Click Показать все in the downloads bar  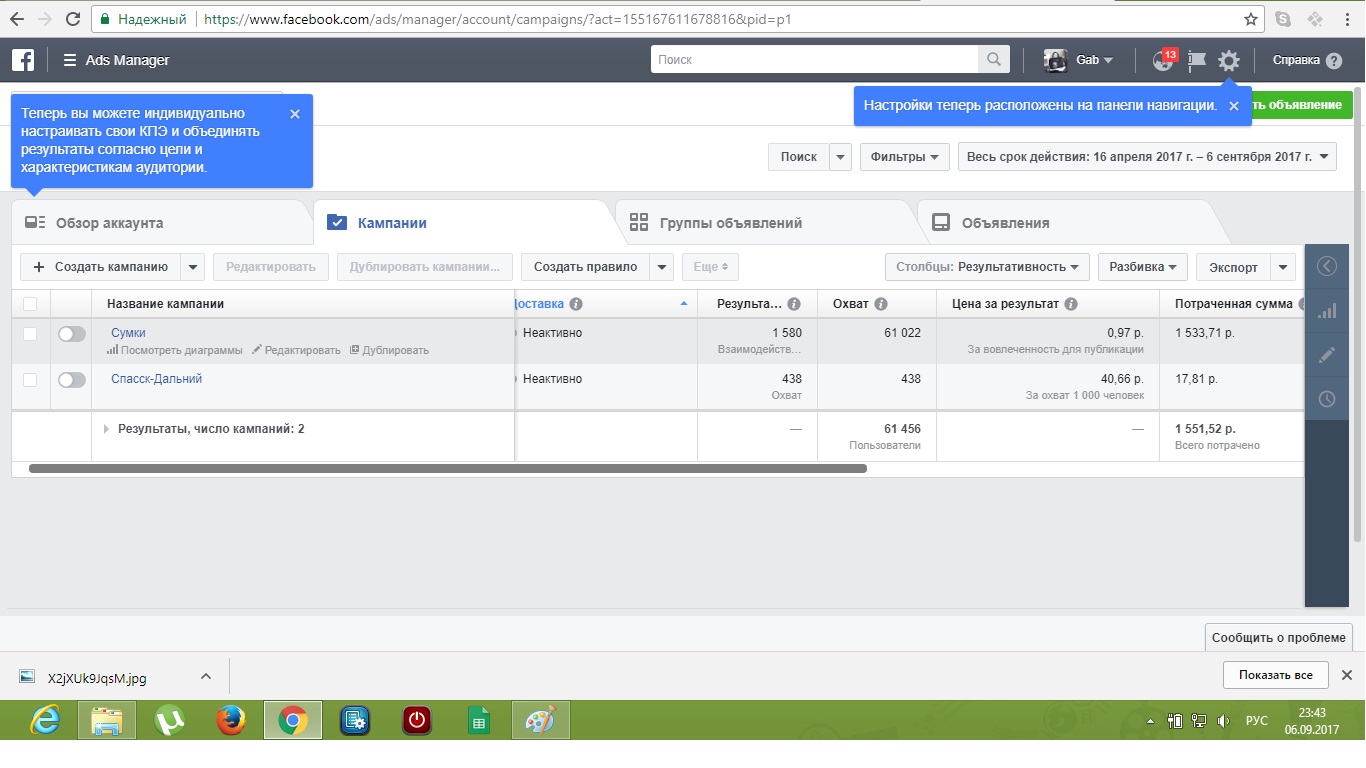coord(1275,675)
